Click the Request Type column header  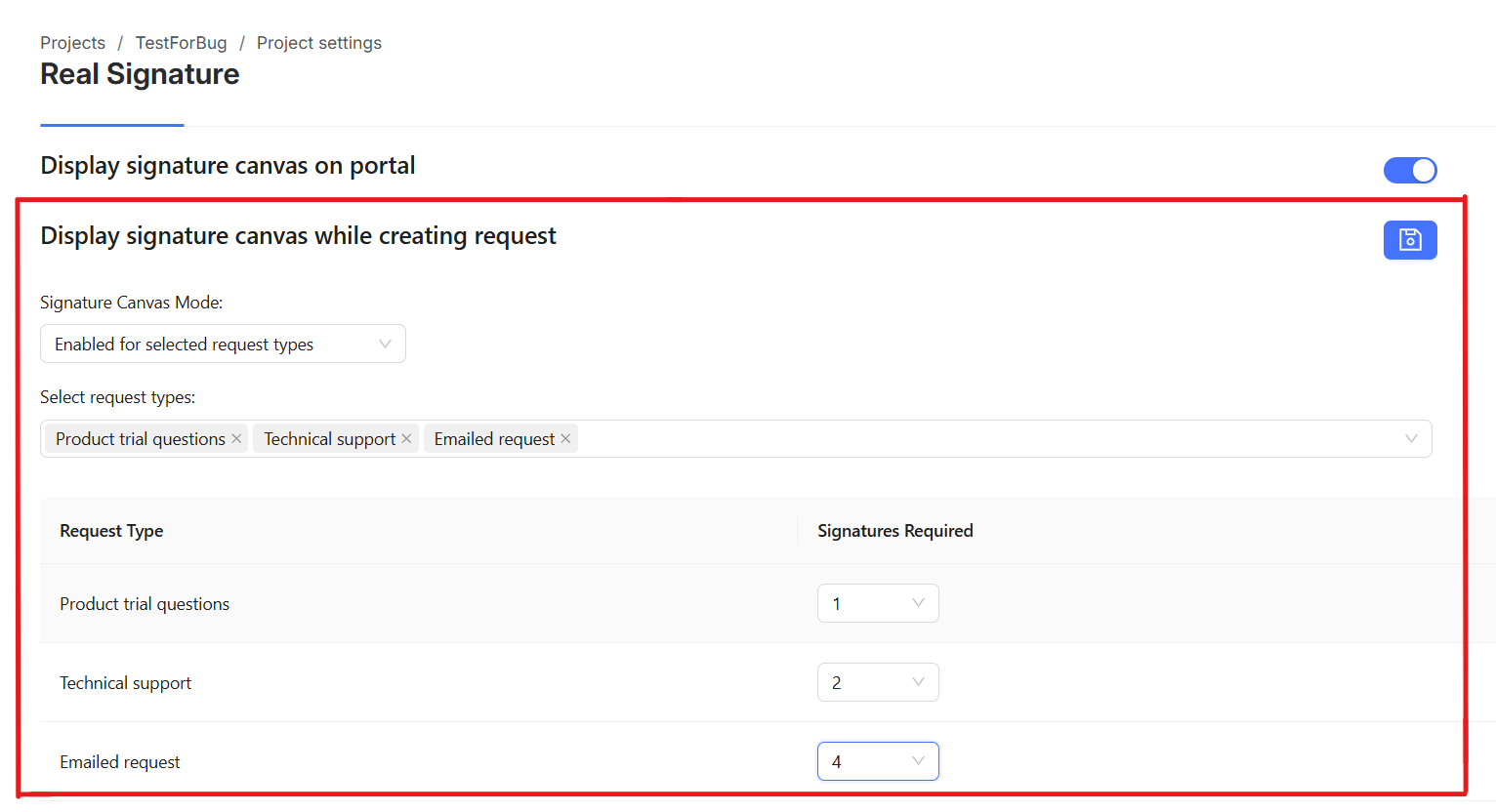pos(111,531)
